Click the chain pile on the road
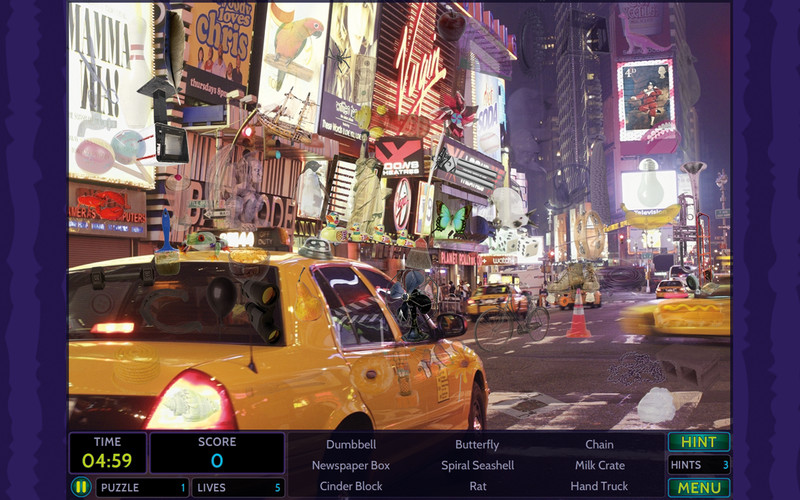Screen dimensions: 800x500 [x=636, y=368]
